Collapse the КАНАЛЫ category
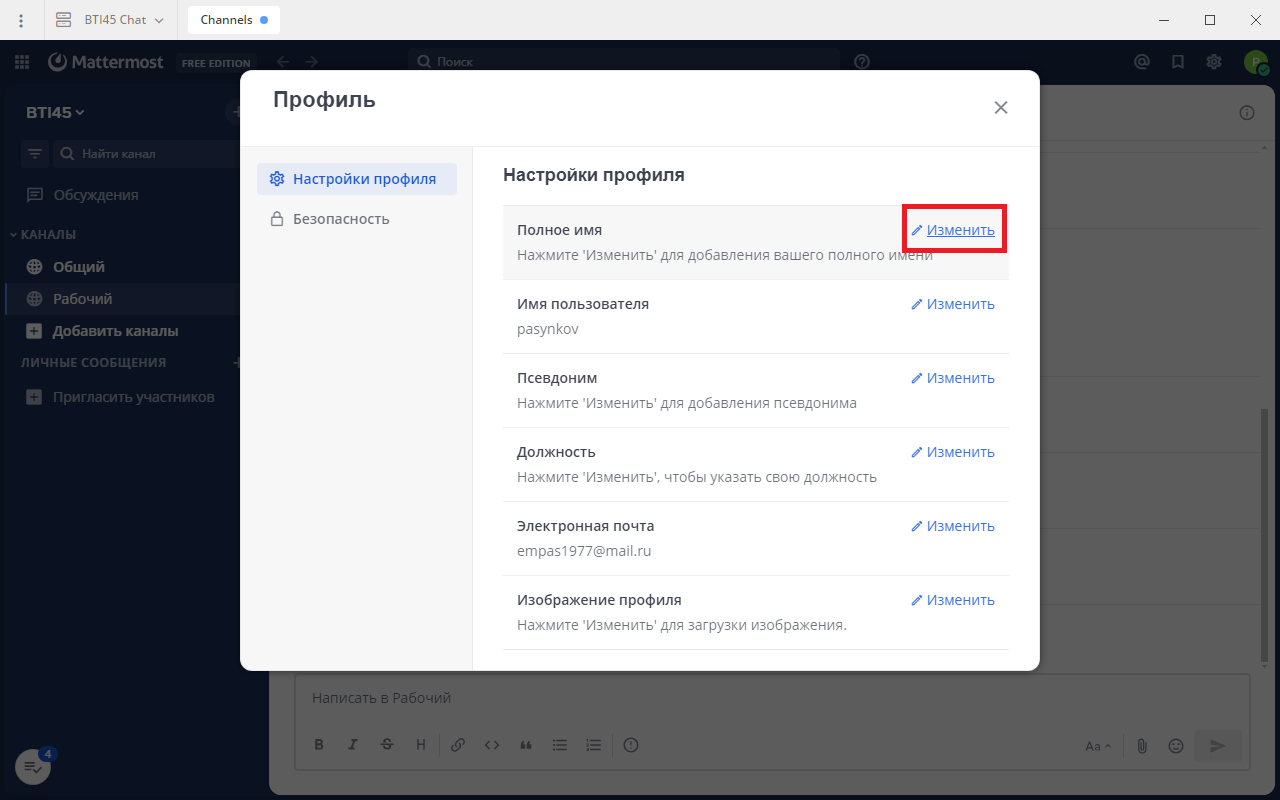Screen dimensions: 1280x800 [43, 235]
